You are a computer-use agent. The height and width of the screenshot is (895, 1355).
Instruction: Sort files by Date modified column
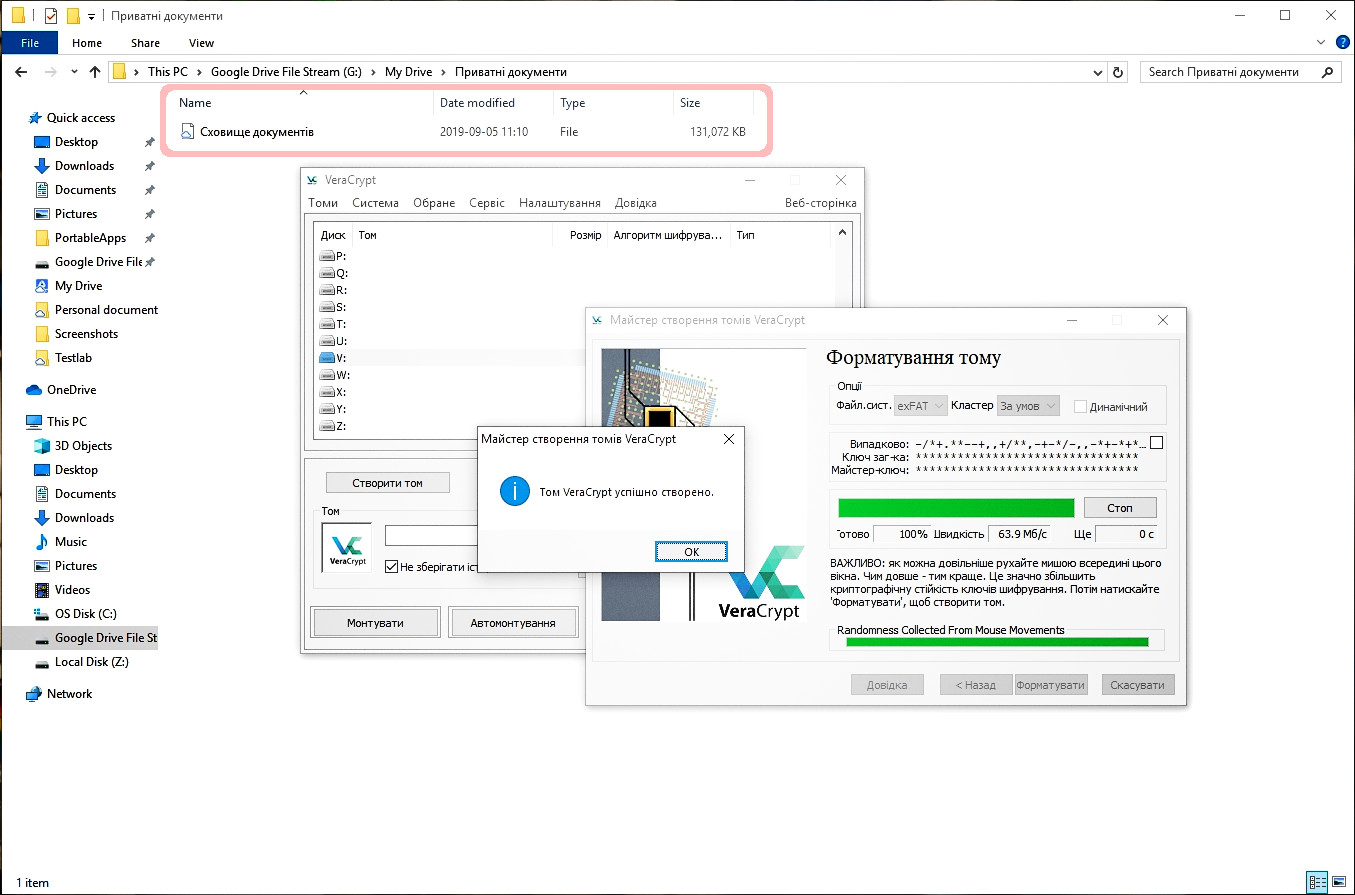[x=477, y=103]
